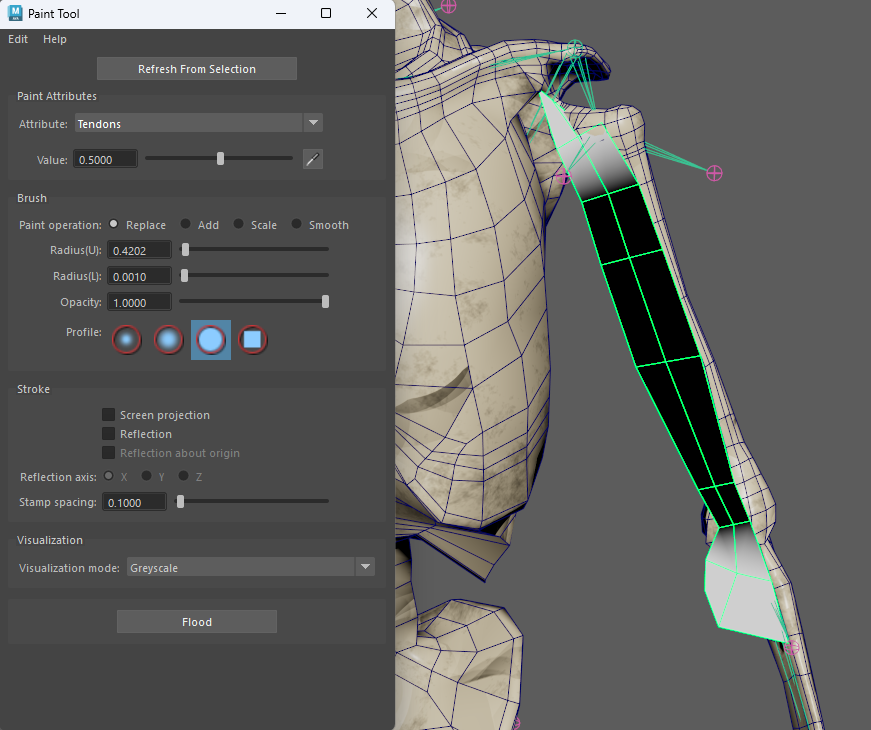Choose the square brush profile
Screen dimensions: 871x730
tap(253, 340)
